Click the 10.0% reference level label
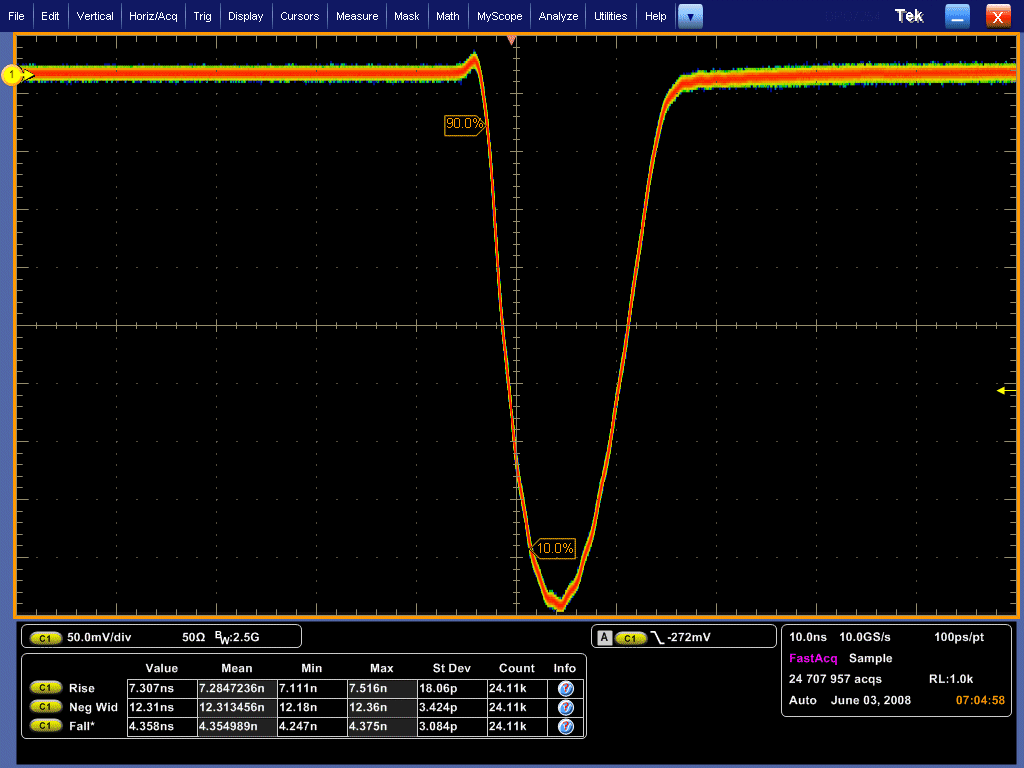Screen dimensions: 1024x768 point(555,548)
